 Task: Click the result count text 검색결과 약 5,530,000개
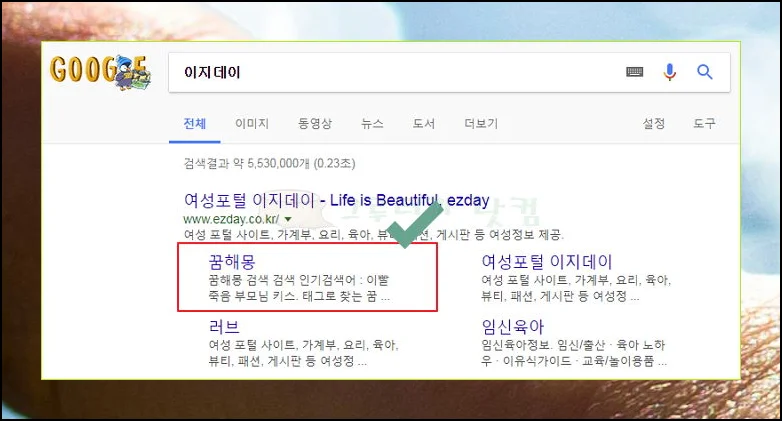click(269, 164)
